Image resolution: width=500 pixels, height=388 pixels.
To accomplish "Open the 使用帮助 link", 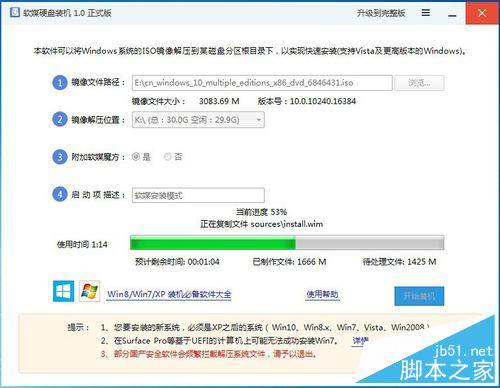I will (322, 294).
